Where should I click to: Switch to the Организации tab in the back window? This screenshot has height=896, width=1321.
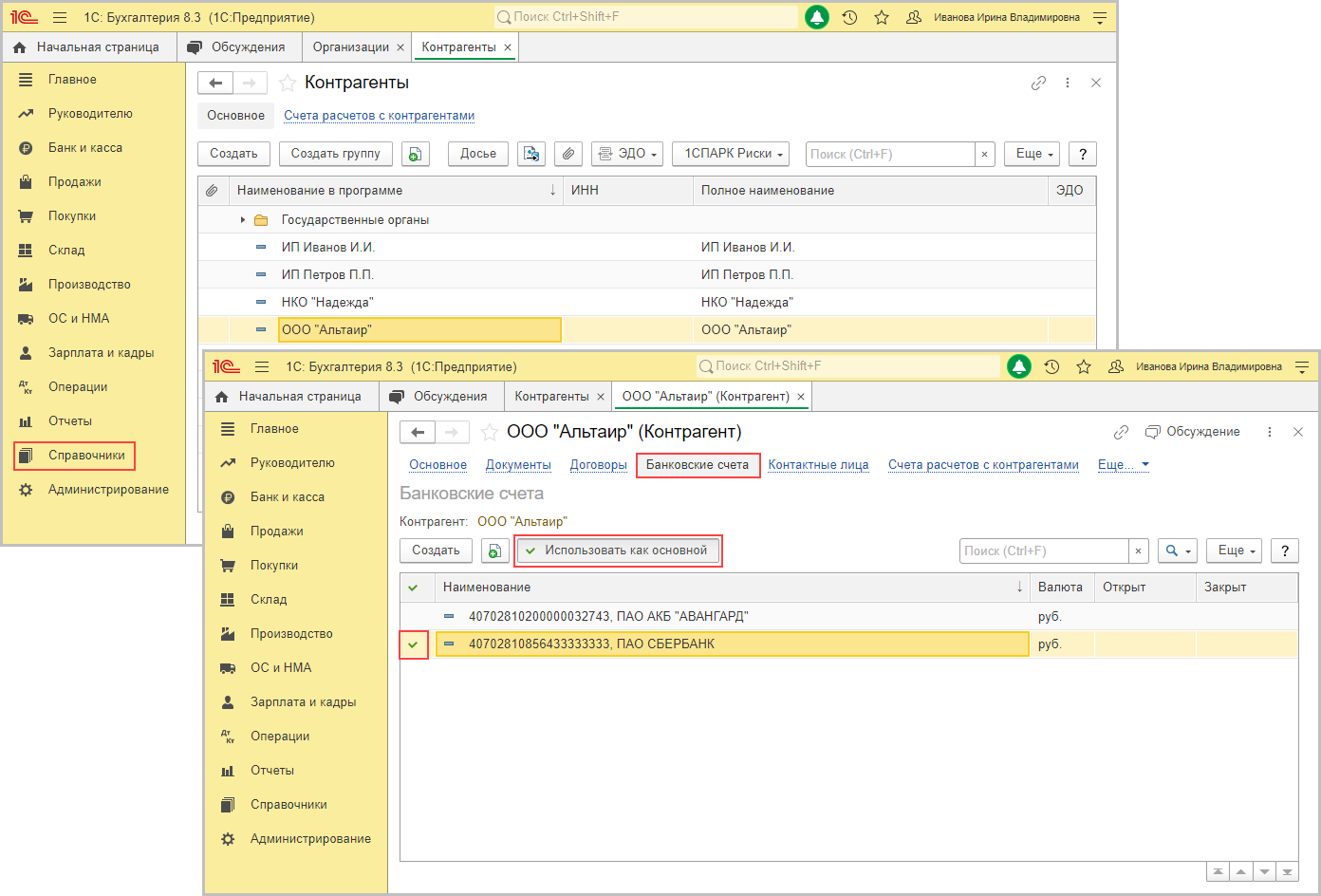click(351, 47)
